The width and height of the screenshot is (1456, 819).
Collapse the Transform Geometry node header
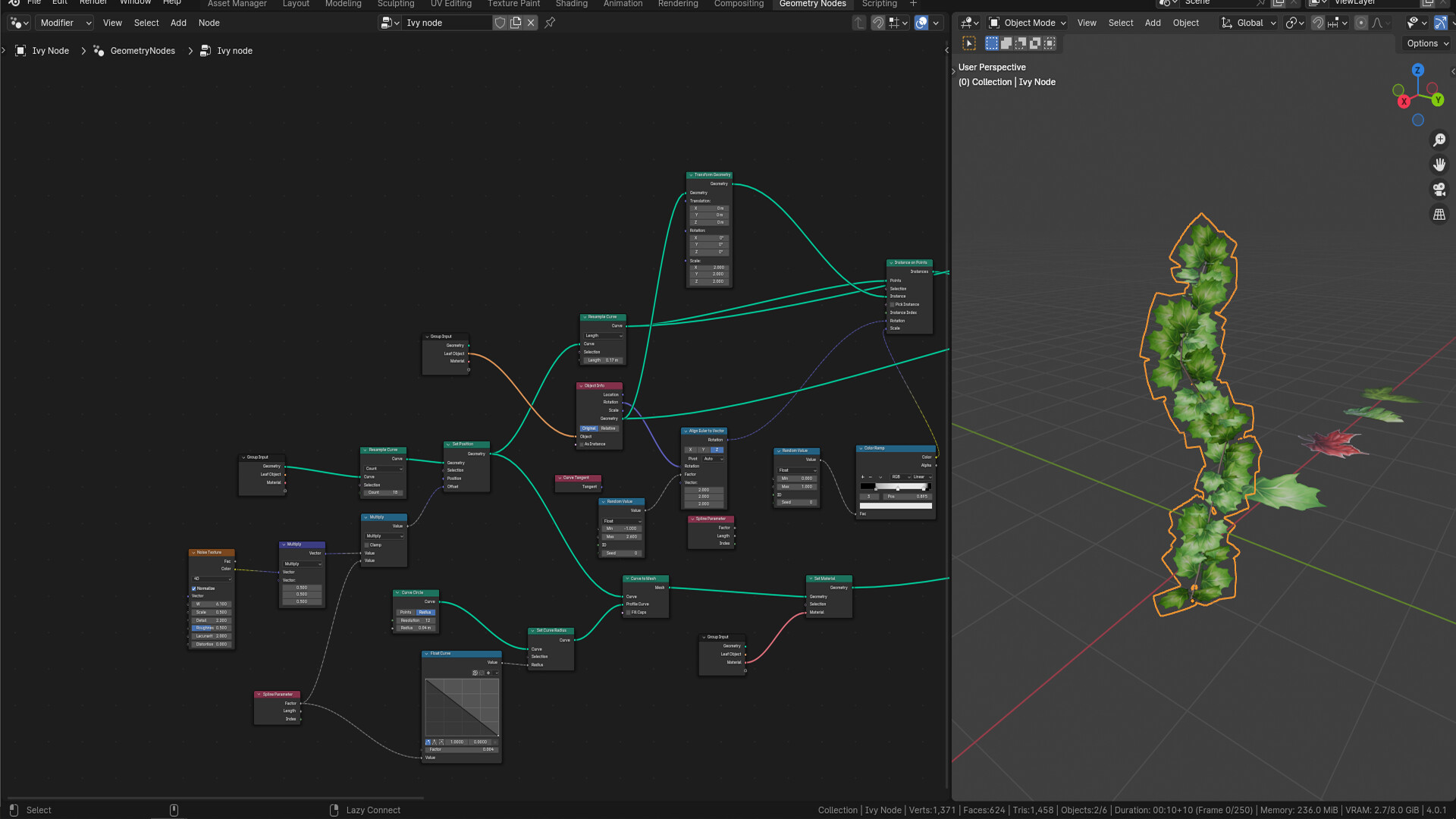coord(690,174)
